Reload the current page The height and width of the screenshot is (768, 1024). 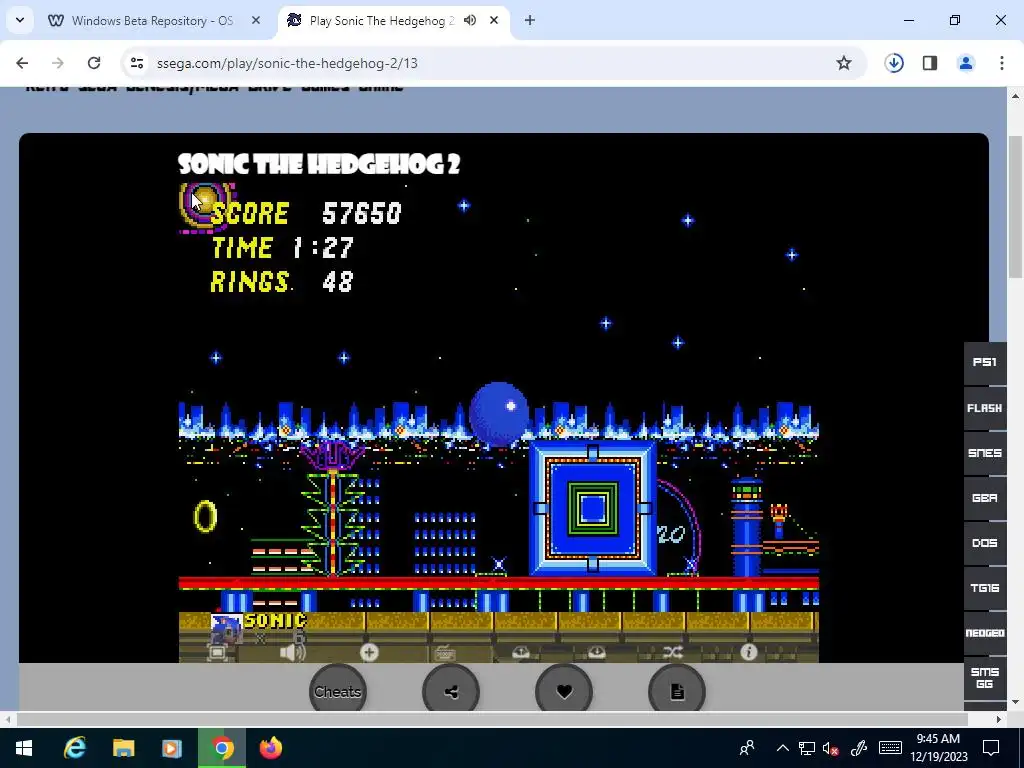(x=94, y=63)
